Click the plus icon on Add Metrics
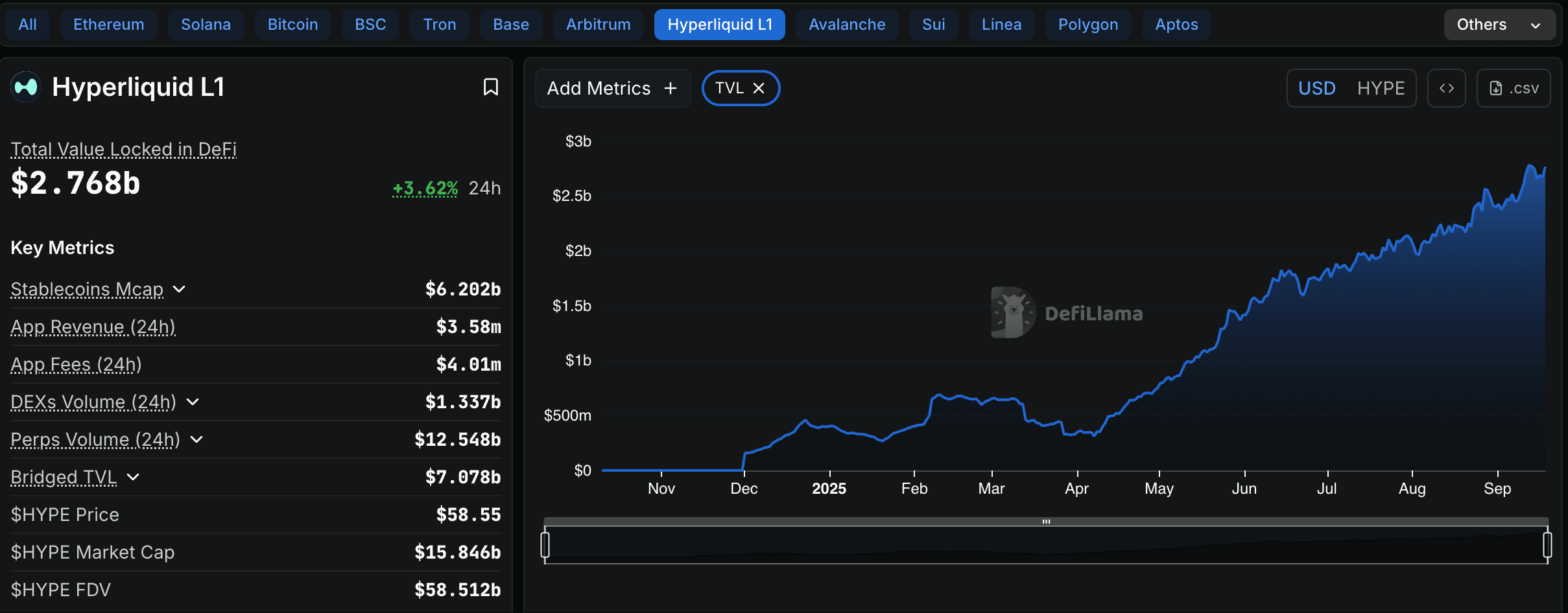 [670, 87]
